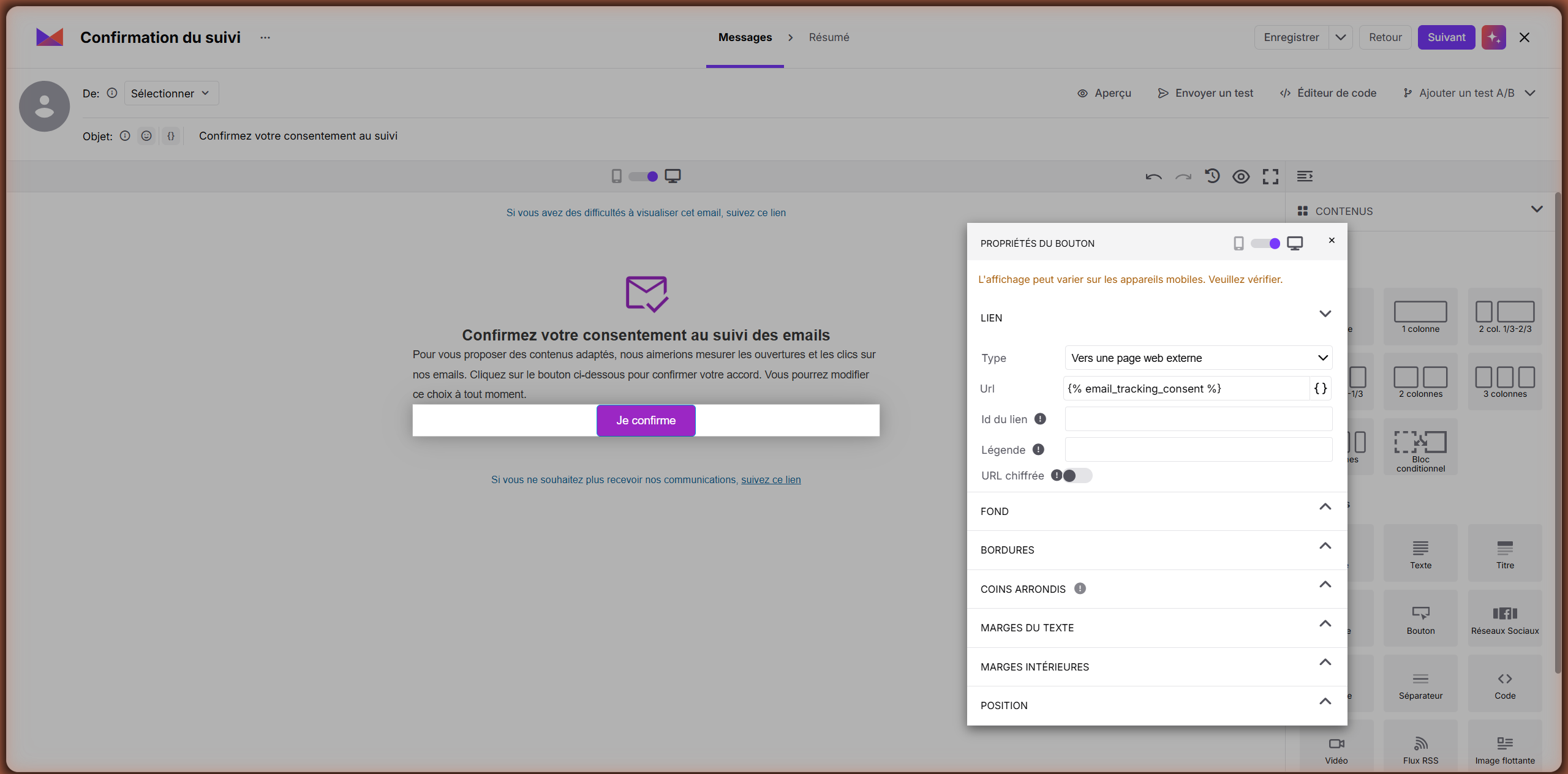Click Envoyer un test
1568x774 pixels.
1205,93
